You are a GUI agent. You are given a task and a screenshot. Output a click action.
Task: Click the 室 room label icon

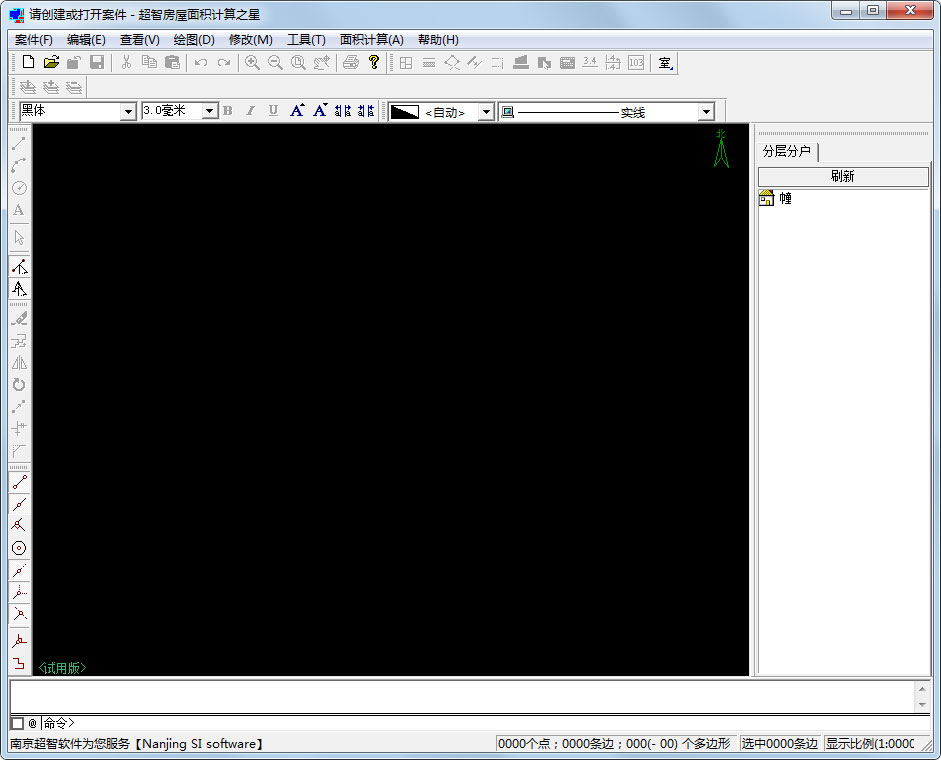click(665, 62)
